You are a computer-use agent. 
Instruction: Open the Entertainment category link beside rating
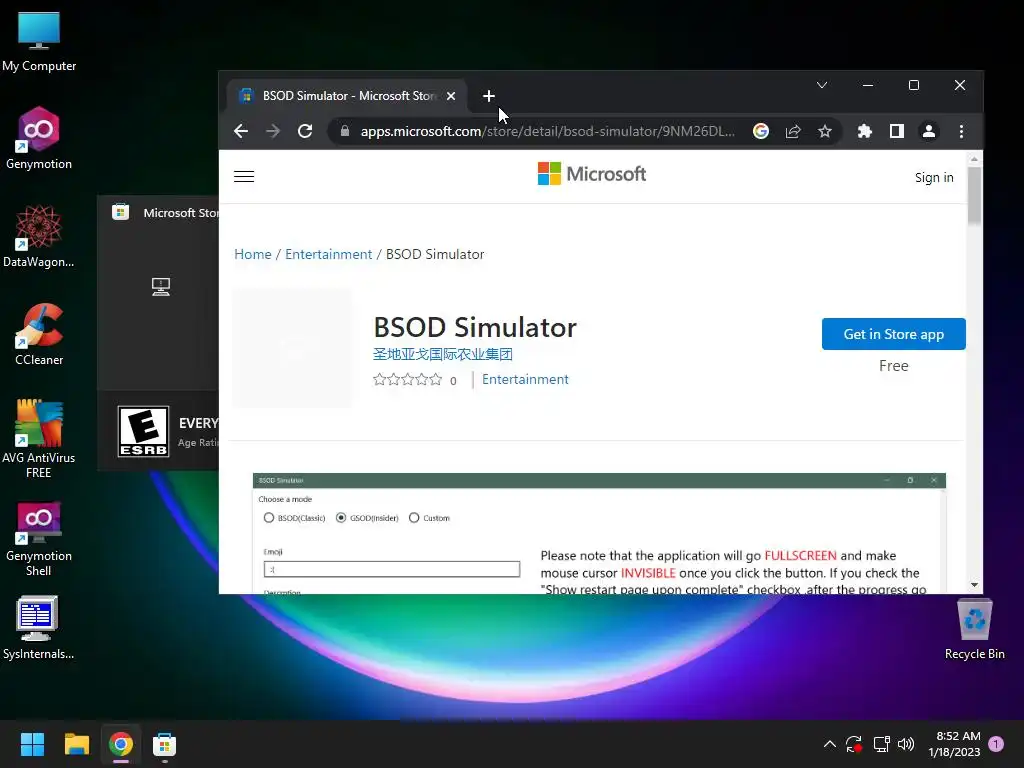pos(525,379)
